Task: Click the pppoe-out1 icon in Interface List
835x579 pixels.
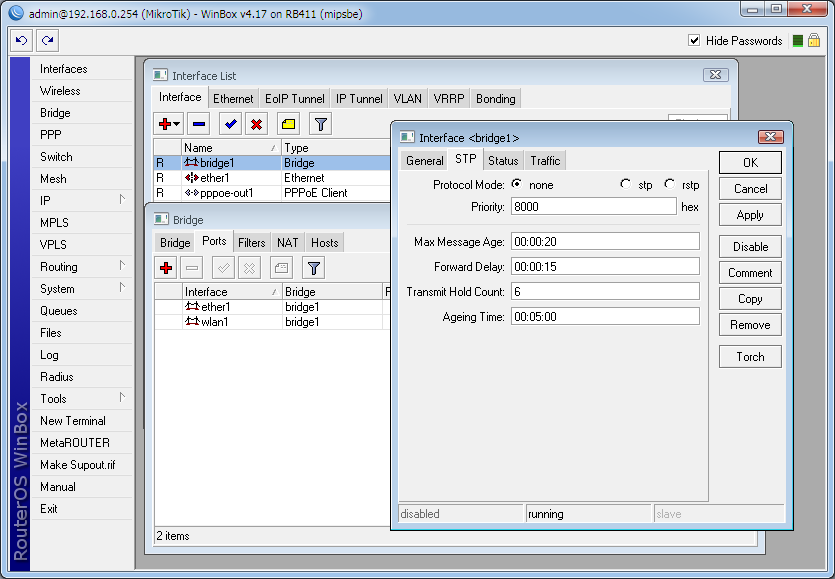Action: (191, 192)
